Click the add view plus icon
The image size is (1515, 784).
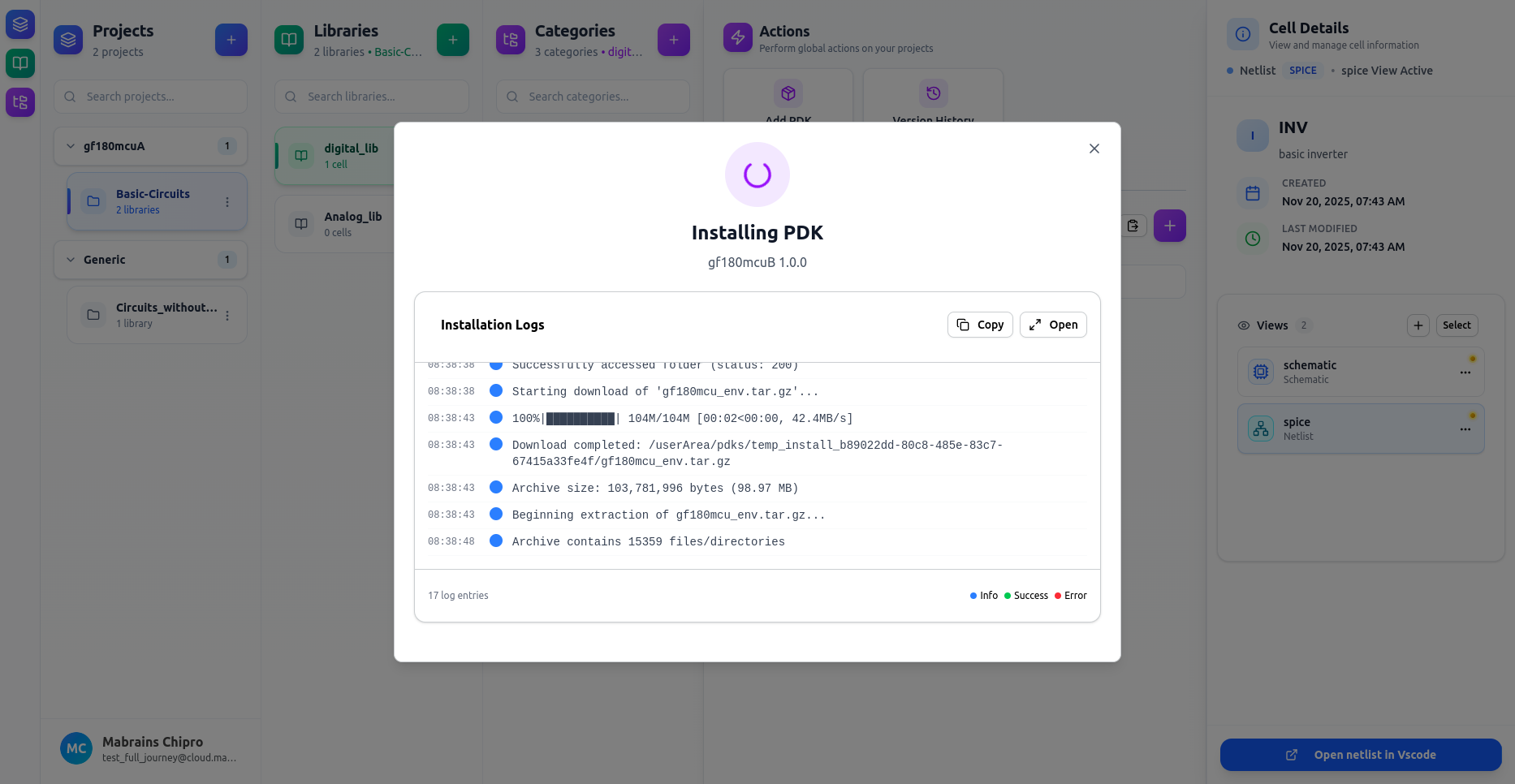point(1418,325)
